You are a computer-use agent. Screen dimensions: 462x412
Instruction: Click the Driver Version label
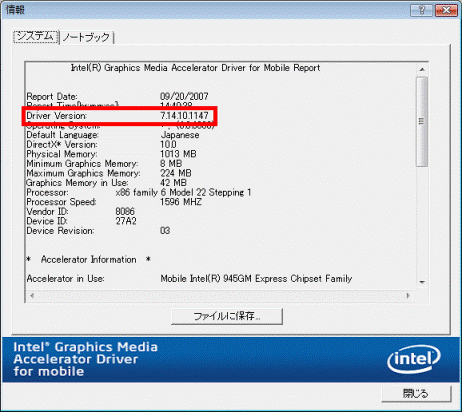pyautogui.click(x=56, y=116)
